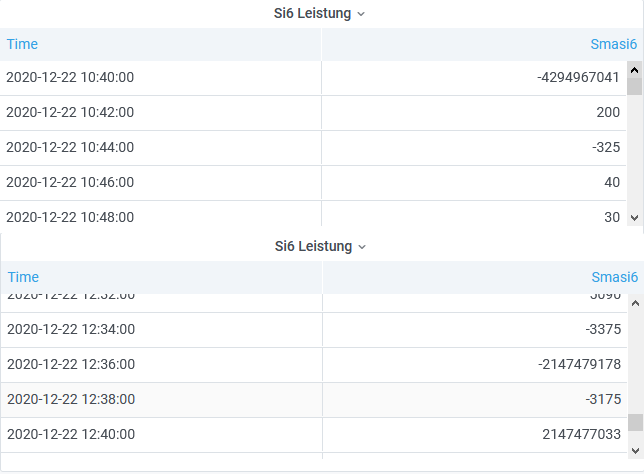This screenshot has height=474, width=644.
Task: Click the cell showing -3375
Action: click(601, 330)
